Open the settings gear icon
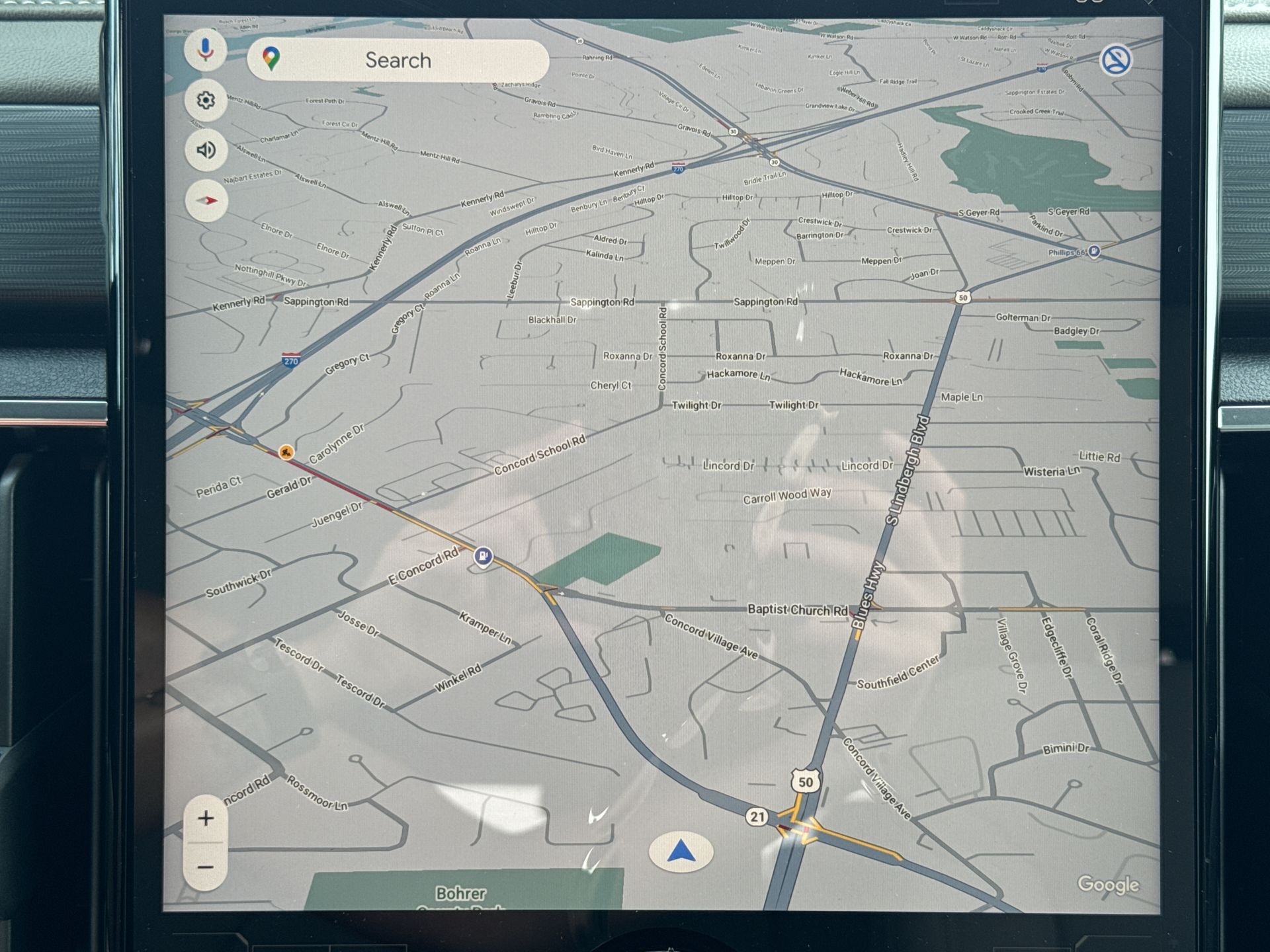This screenshot has width=1270, height=952. tap(206, 100)
